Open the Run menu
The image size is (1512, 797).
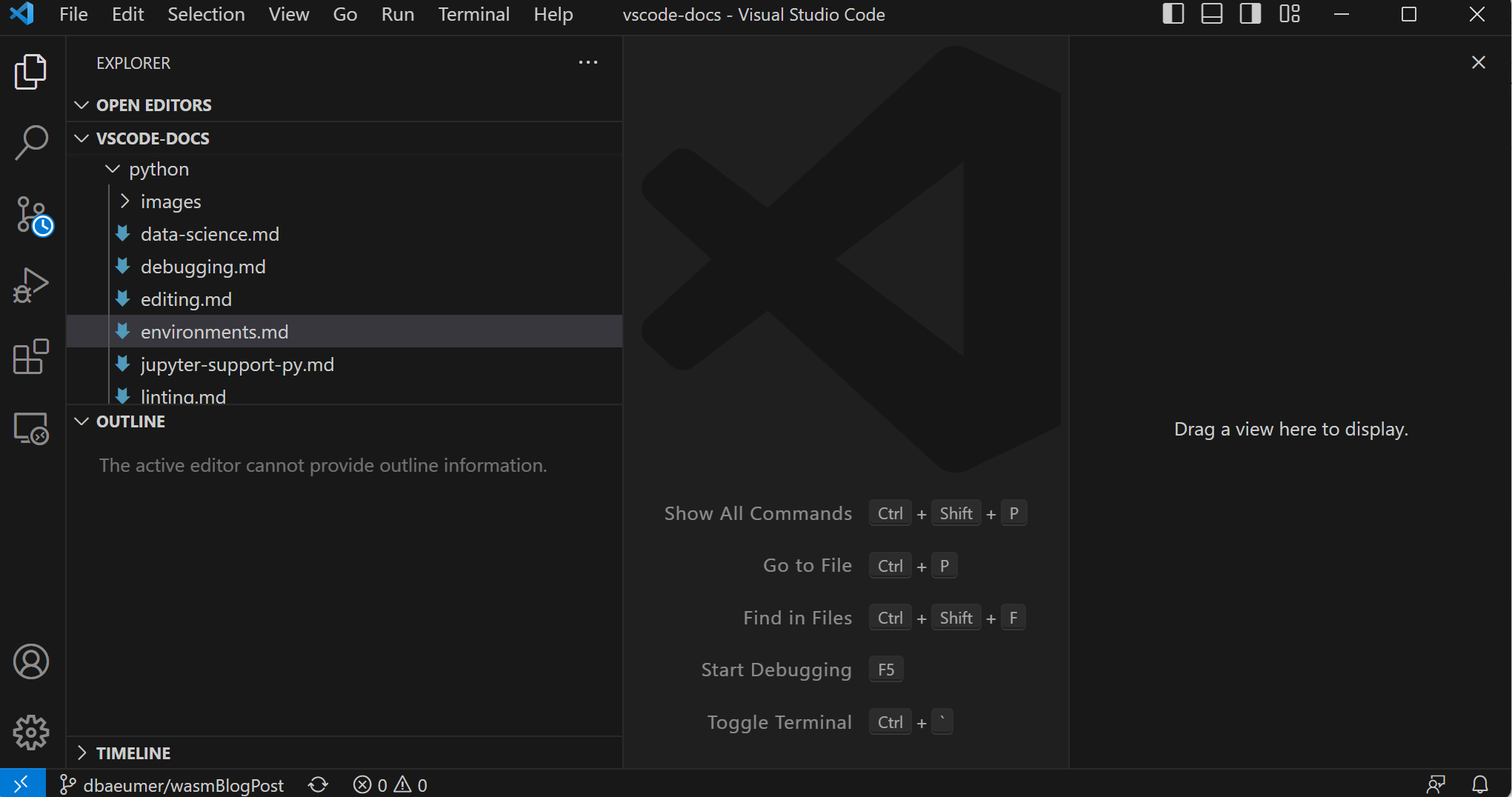click(x=398, y=14)
